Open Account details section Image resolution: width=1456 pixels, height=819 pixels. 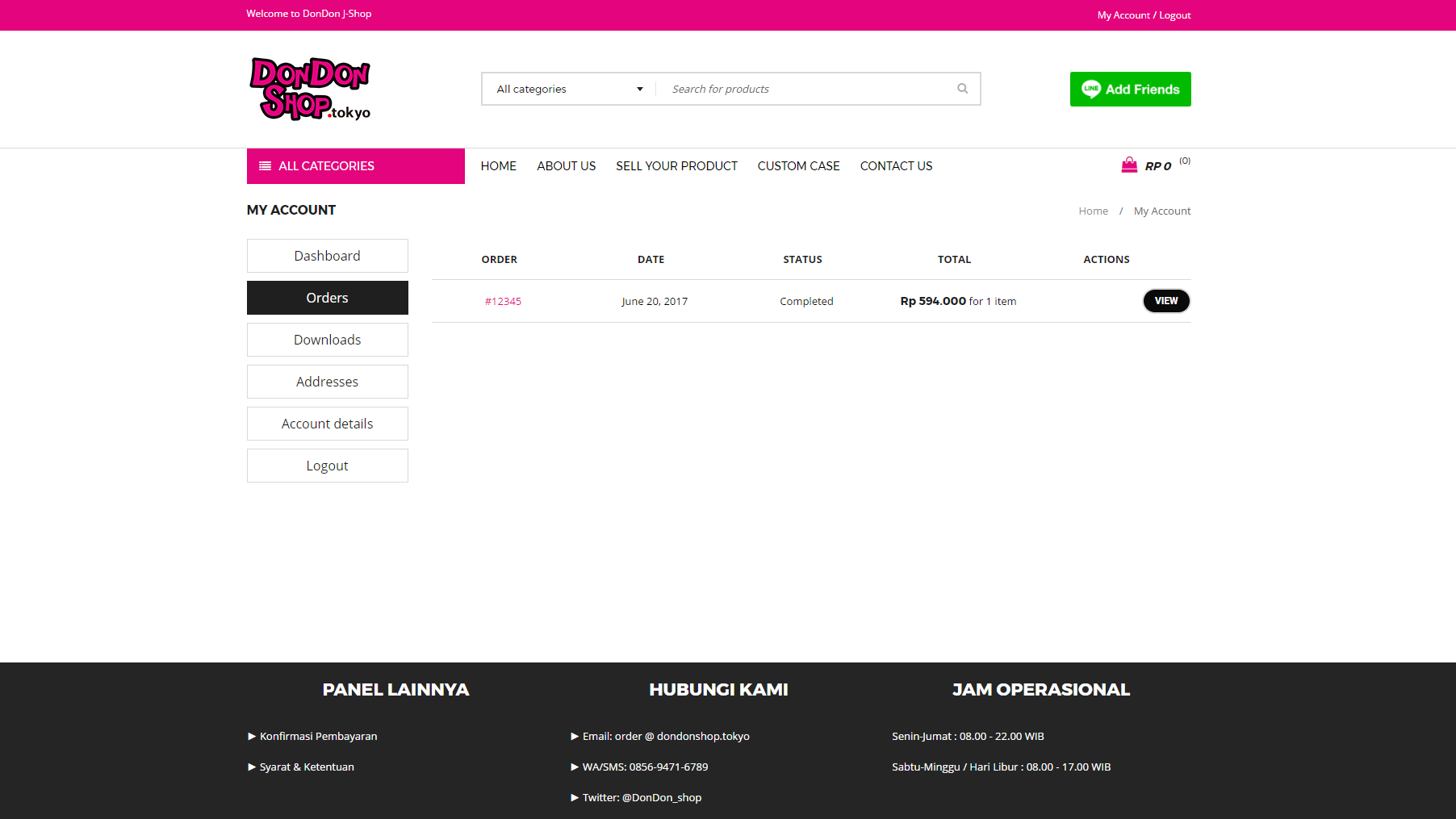click(x=327, y=424)
